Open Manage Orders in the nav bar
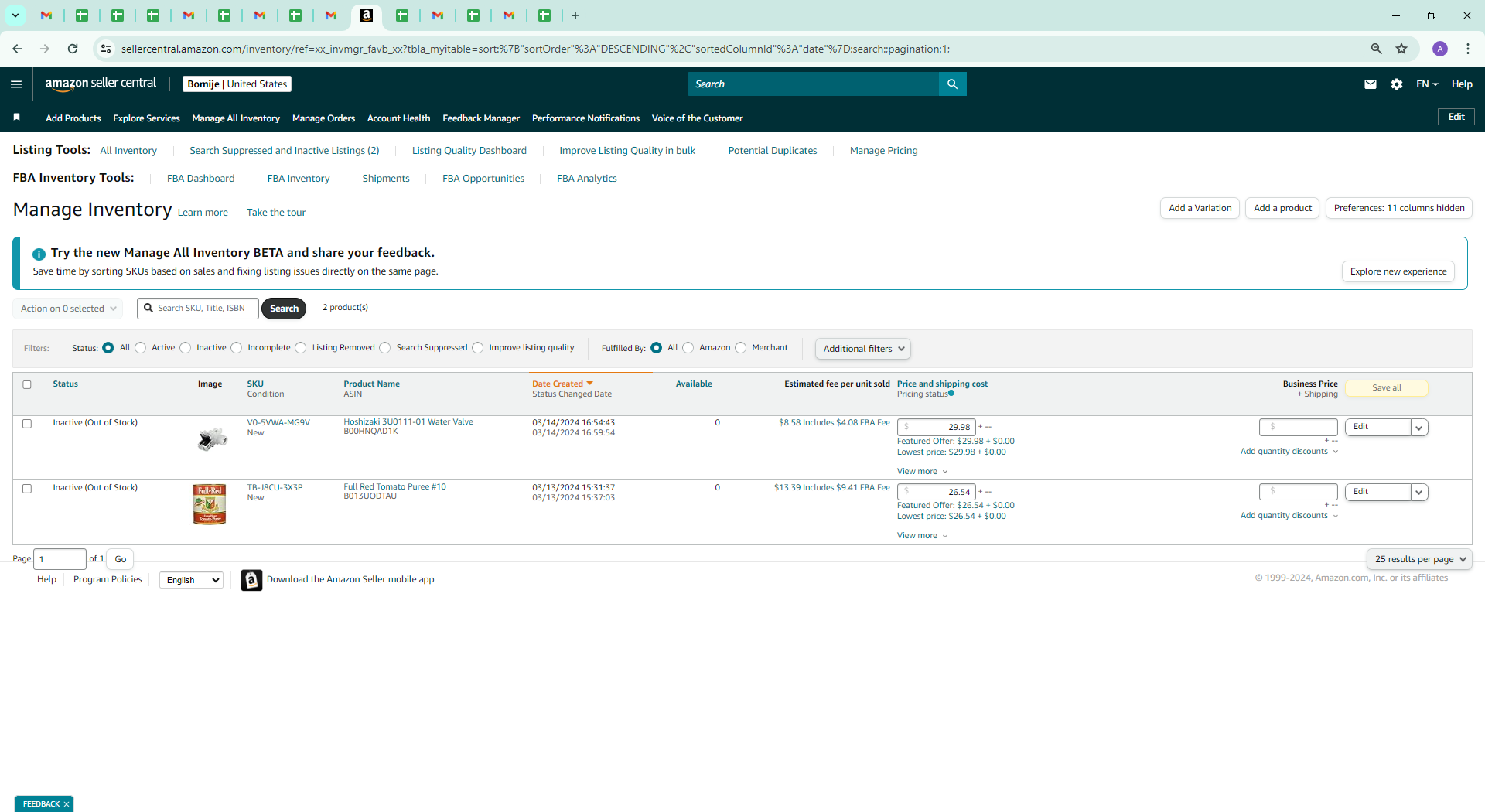1485x812 pixels. pos(323,118)
